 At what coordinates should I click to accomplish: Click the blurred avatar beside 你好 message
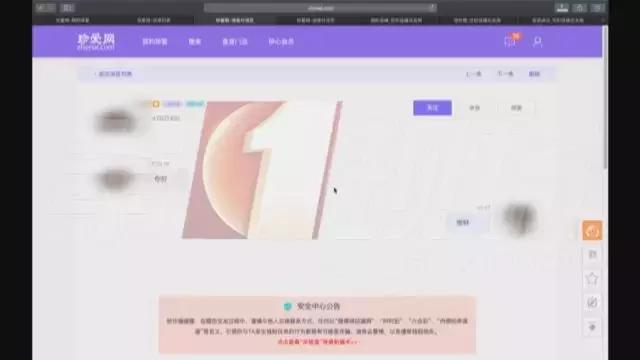[x=116, y=179]
